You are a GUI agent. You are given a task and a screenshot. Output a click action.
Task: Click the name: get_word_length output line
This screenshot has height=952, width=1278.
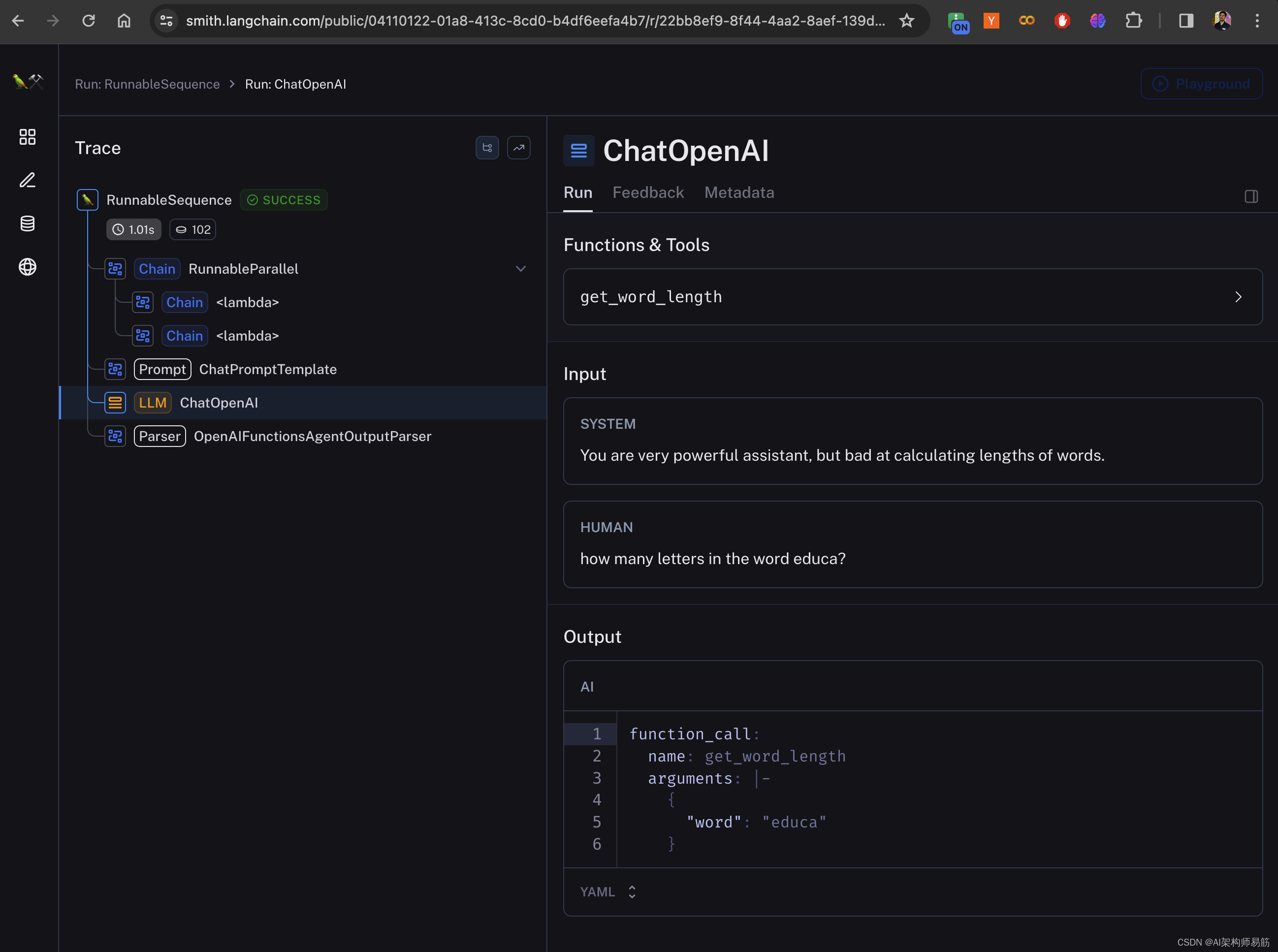(747, 756)
